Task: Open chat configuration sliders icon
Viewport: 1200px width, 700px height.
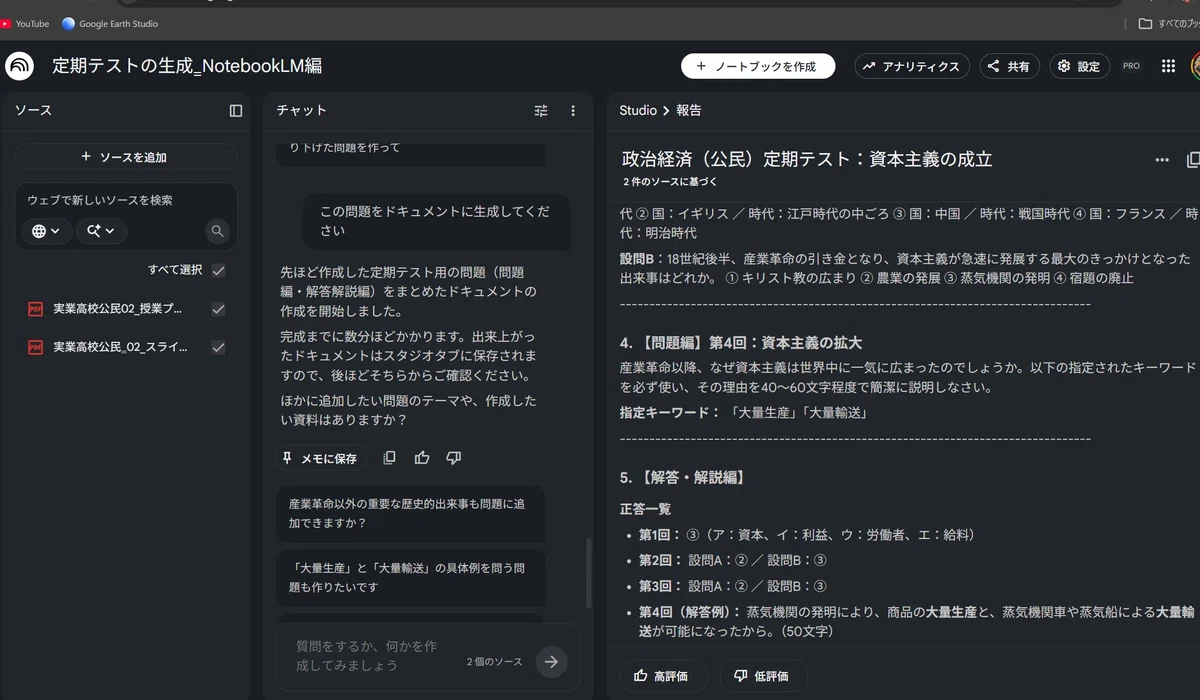Action: coord(541,110)
